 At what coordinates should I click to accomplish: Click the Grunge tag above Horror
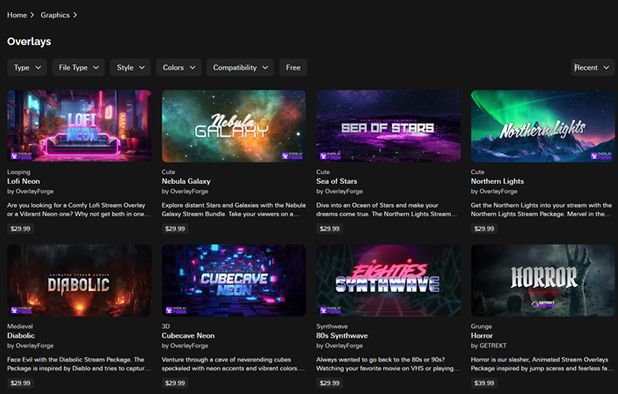click(481, 326)
